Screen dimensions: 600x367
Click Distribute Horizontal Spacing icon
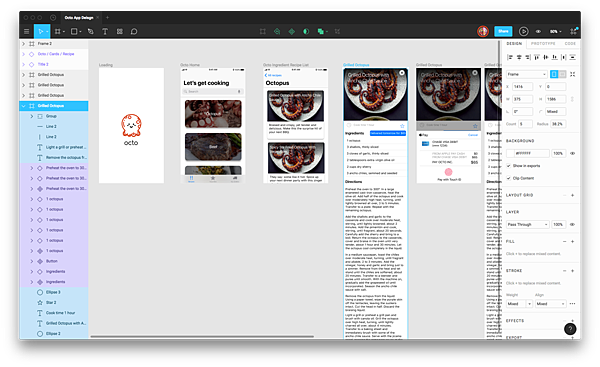coord(563,57)
